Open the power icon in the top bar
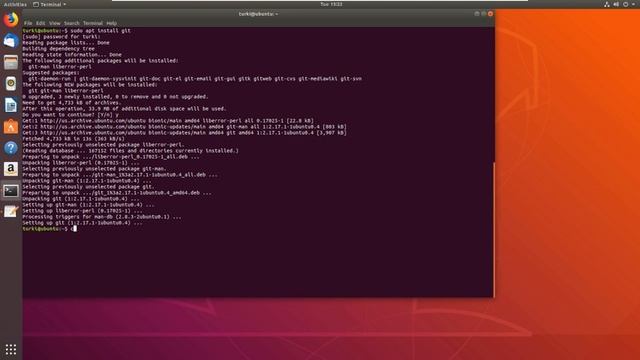This screenshot has width=640, height=360. point(626,4)
